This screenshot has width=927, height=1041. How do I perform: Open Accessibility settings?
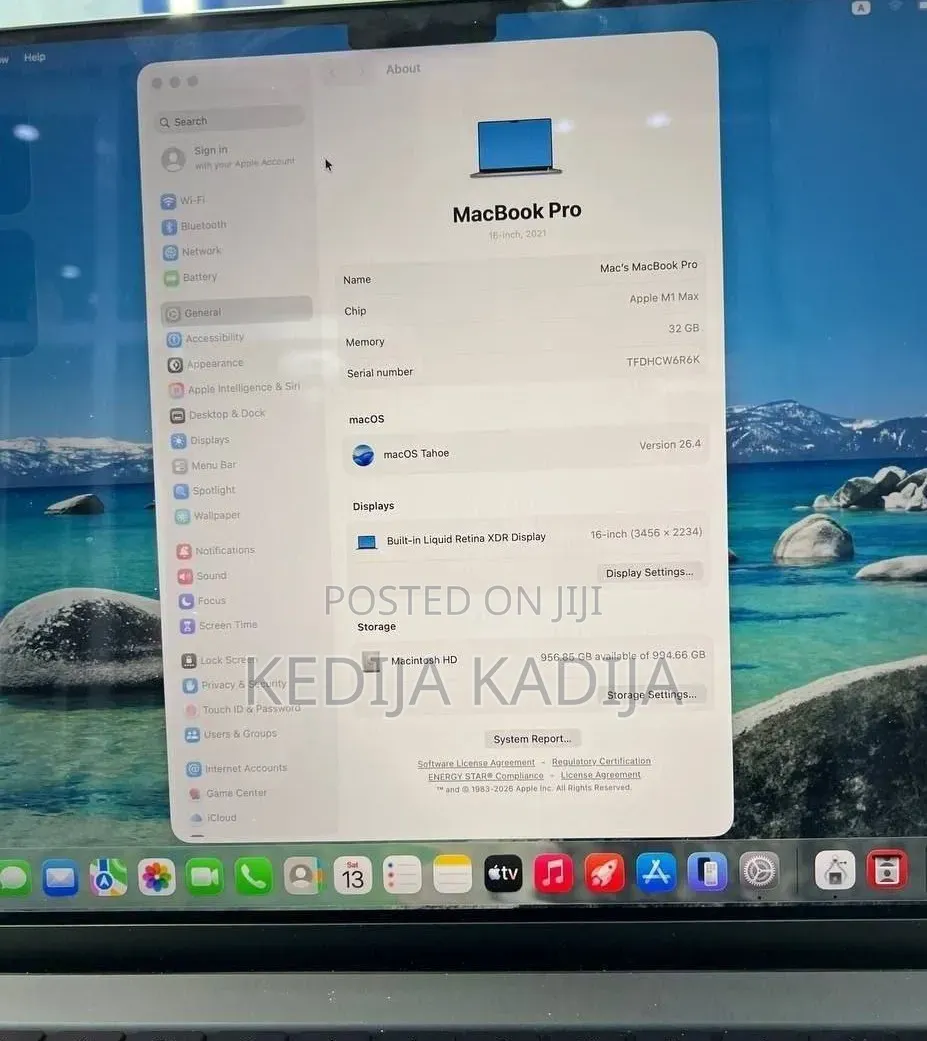[x=206, y=338]
